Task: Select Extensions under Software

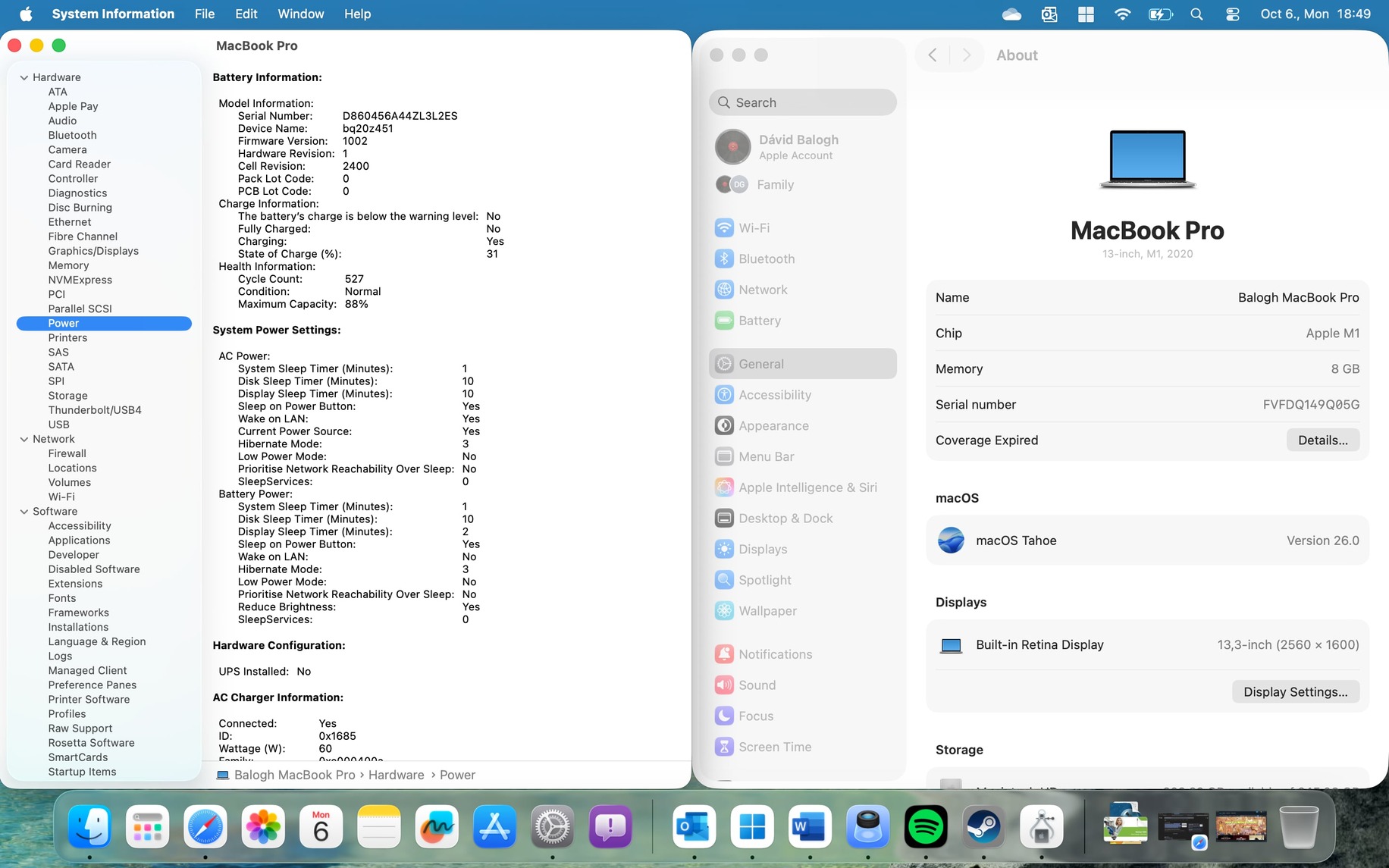Action: tap(75, 584)
